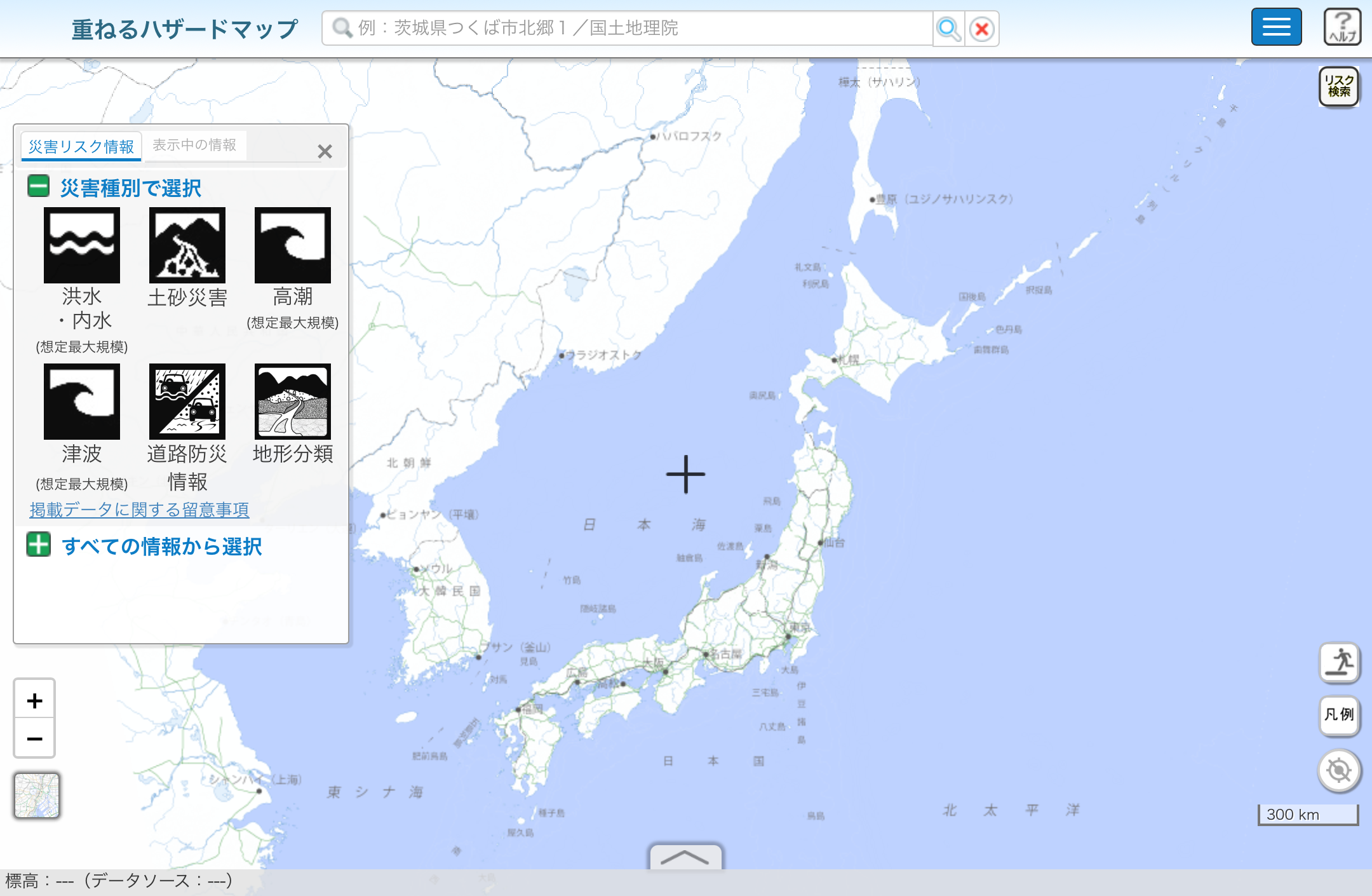The height and width of the screenshot is (896, 1372).
Task: Focus the address search input field
Action: tap(628, 28)
